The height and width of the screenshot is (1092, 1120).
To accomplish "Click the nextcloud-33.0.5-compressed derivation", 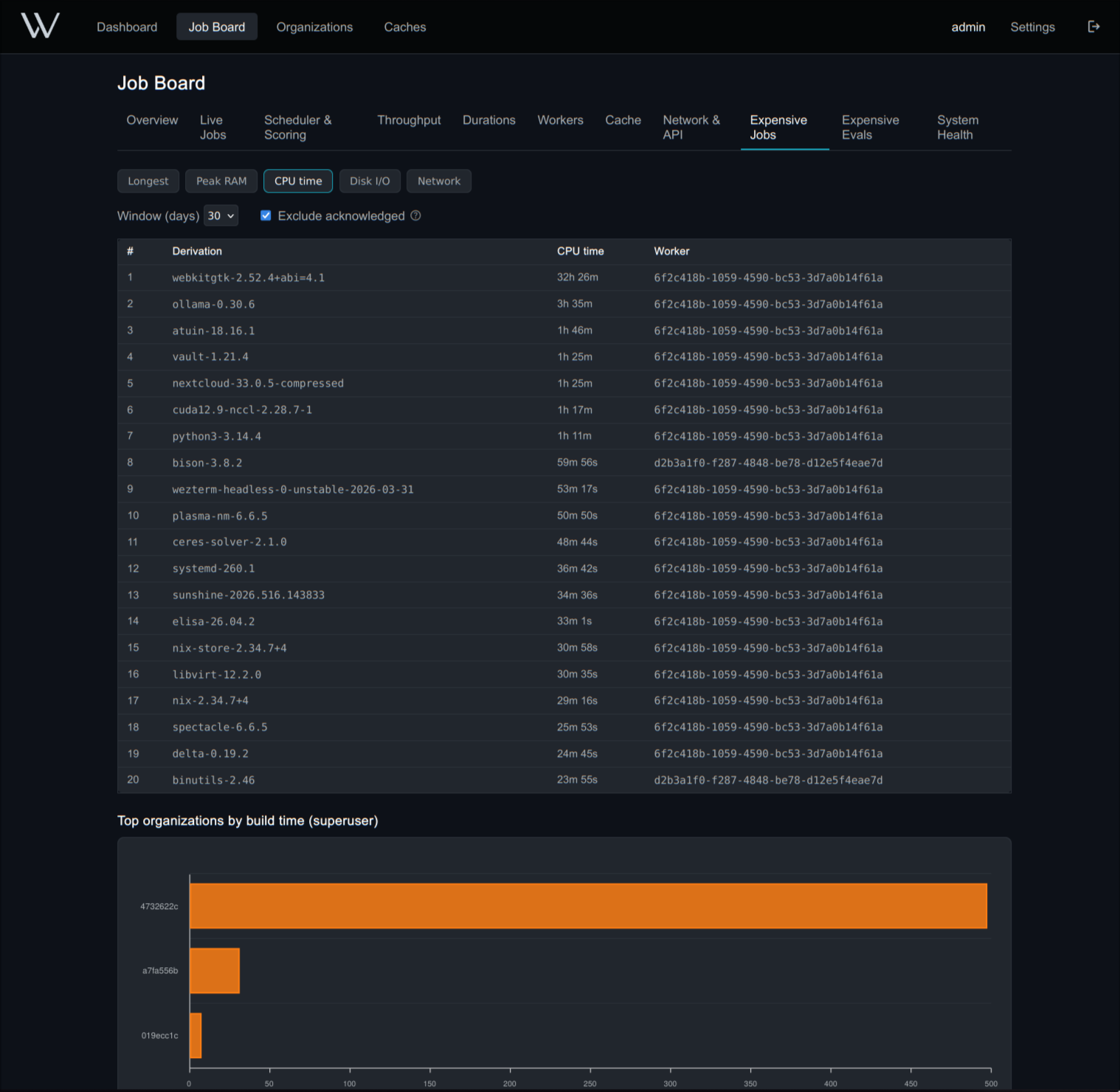I will pos(257,383).
